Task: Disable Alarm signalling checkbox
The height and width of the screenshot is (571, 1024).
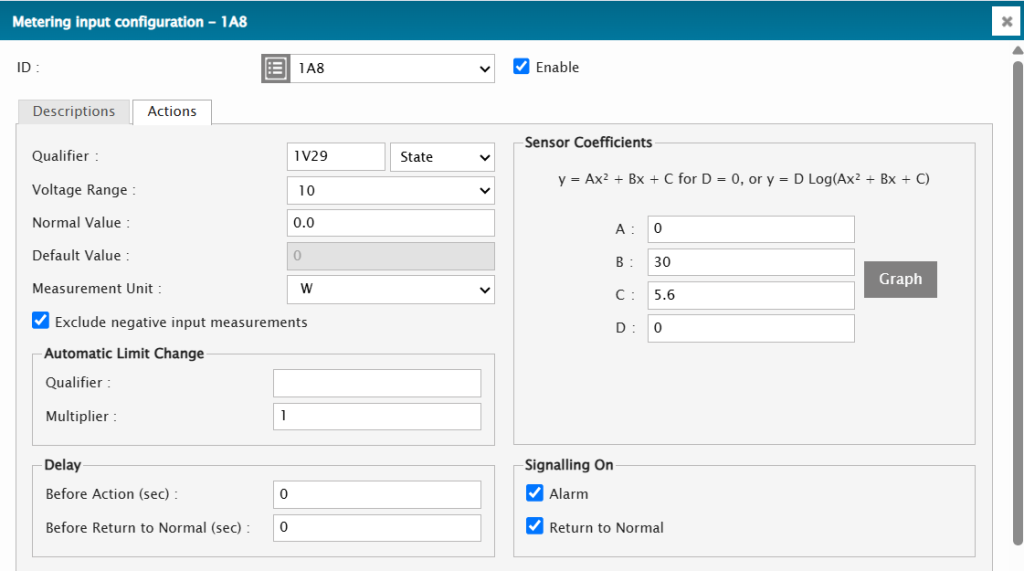Action: [x=535, y=493]
